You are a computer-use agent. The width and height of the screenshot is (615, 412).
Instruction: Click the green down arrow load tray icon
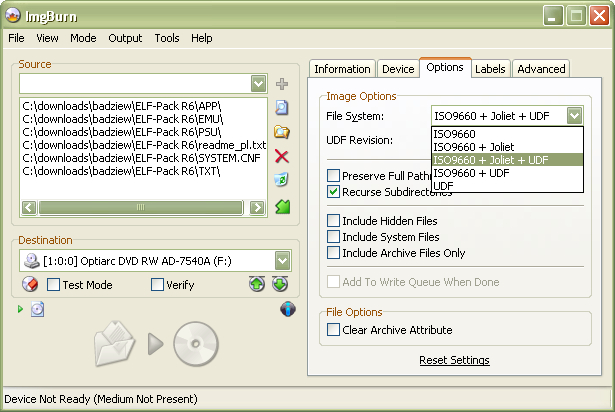(x=280, y=284)
